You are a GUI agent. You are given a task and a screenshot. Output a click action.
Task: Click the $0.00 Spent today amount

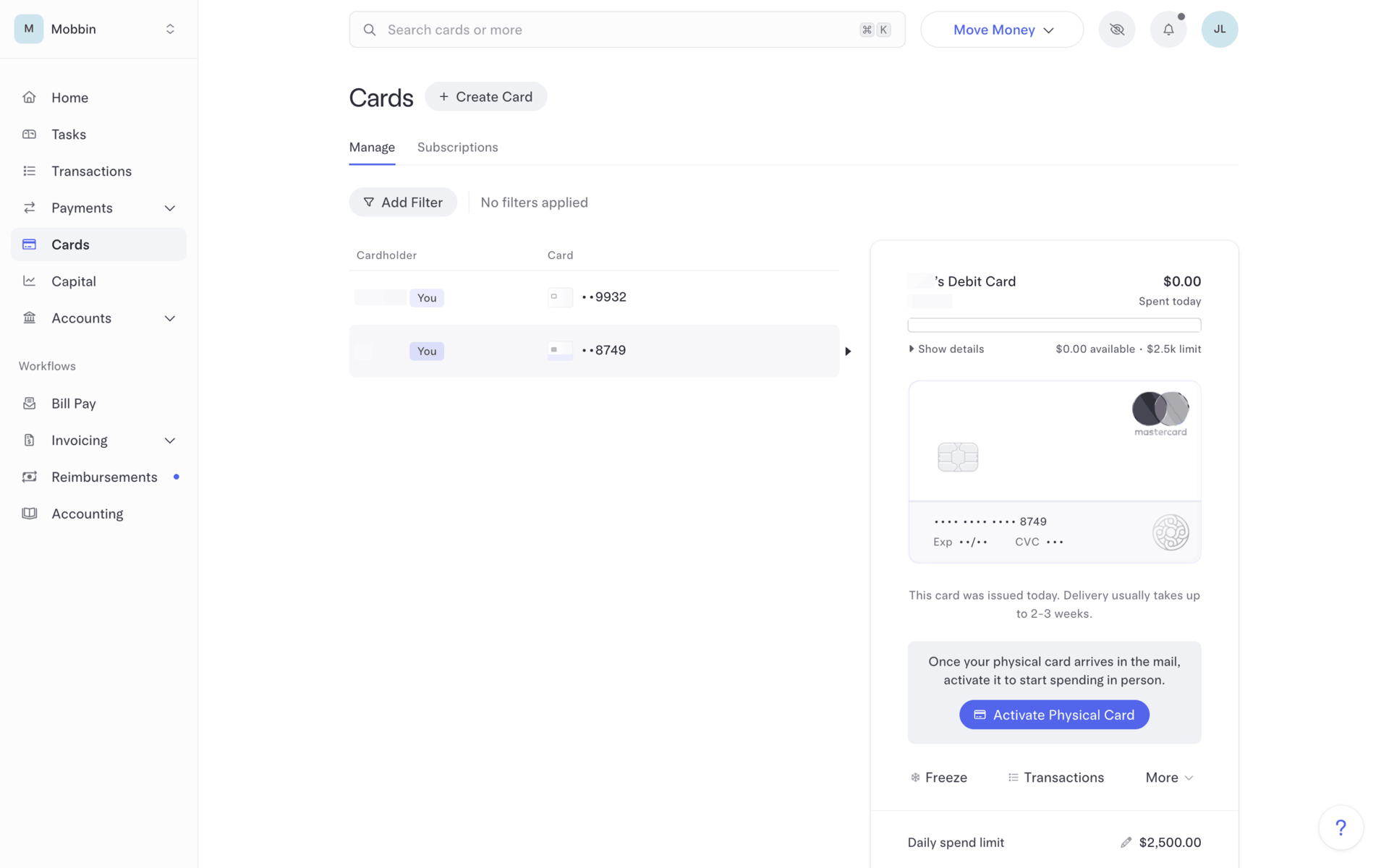tap(1182, 281)
